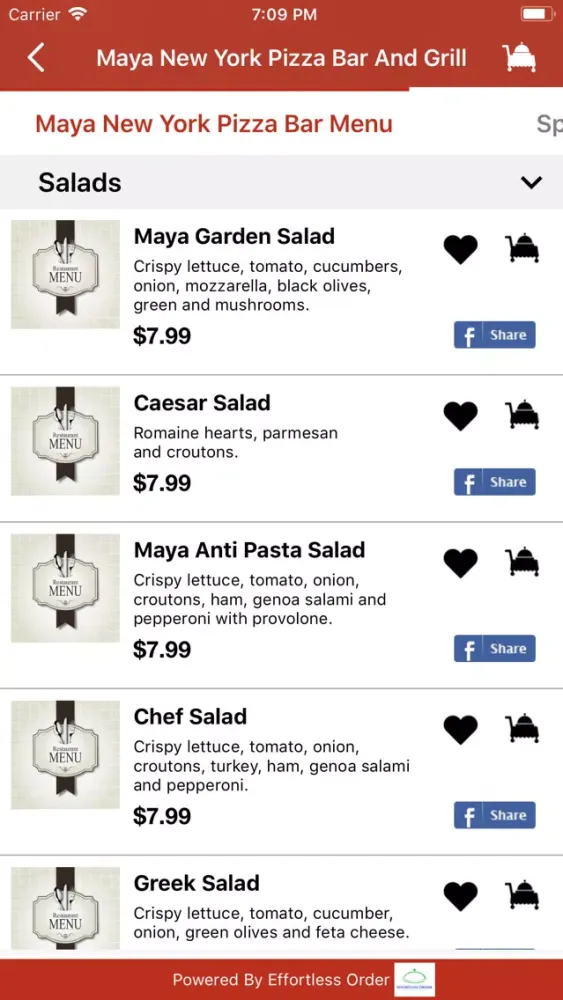Mark Greek Salad as favorite
This screenshot has width=563, height=1000.
(460, 897)
